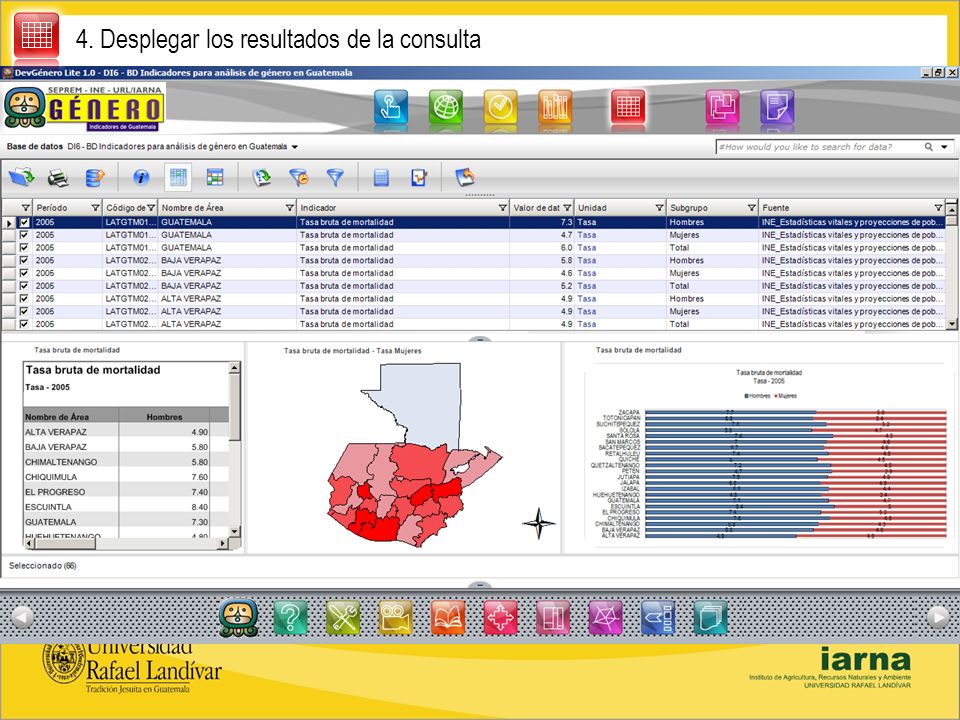This screenshot has height=720, width=960.
Task: Click the small table horizontal scroll-right arrow
Action: [x=222, y=543]
